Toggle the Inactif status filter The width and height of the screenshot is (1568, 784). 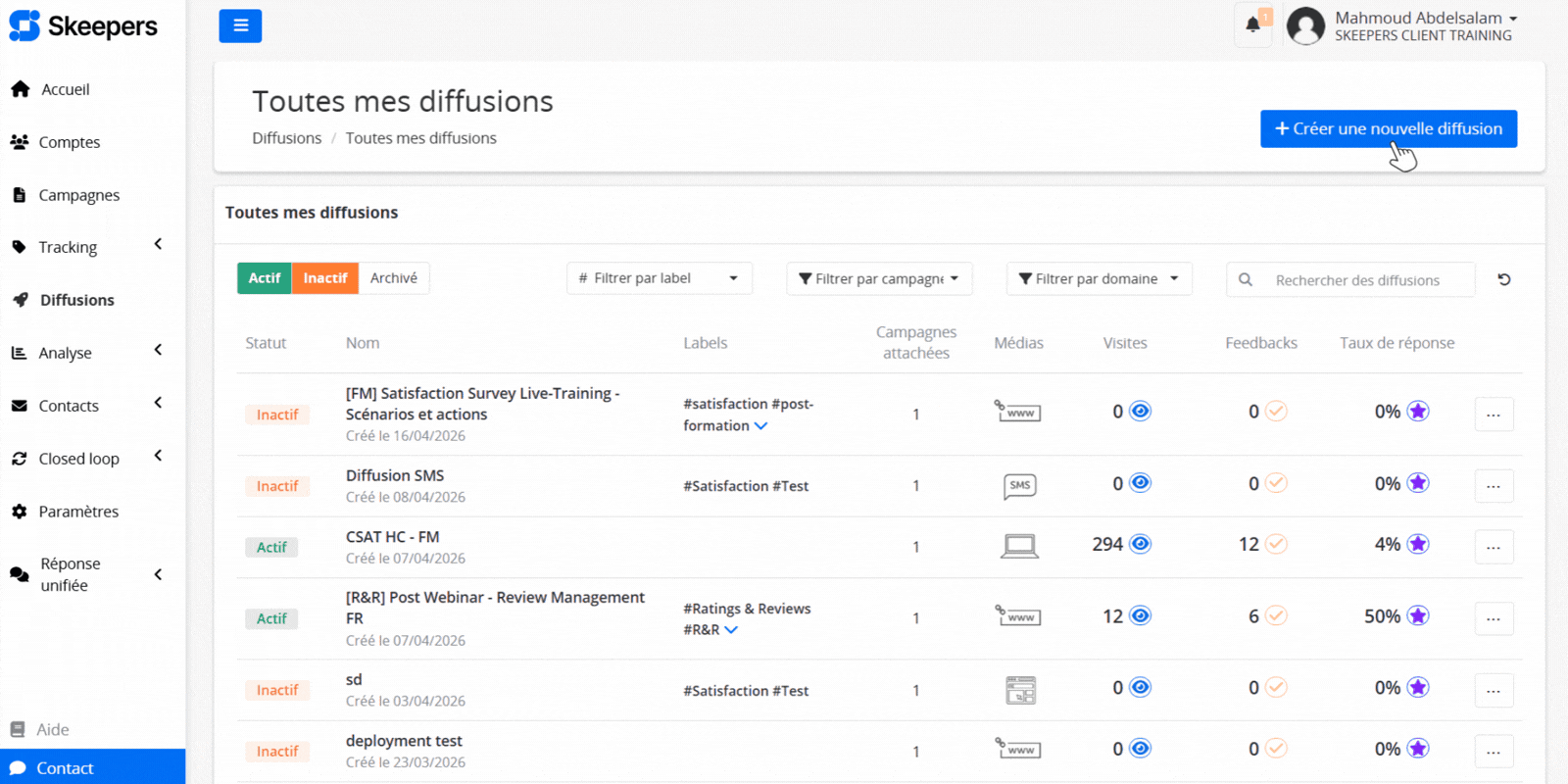tap(324, 278)
